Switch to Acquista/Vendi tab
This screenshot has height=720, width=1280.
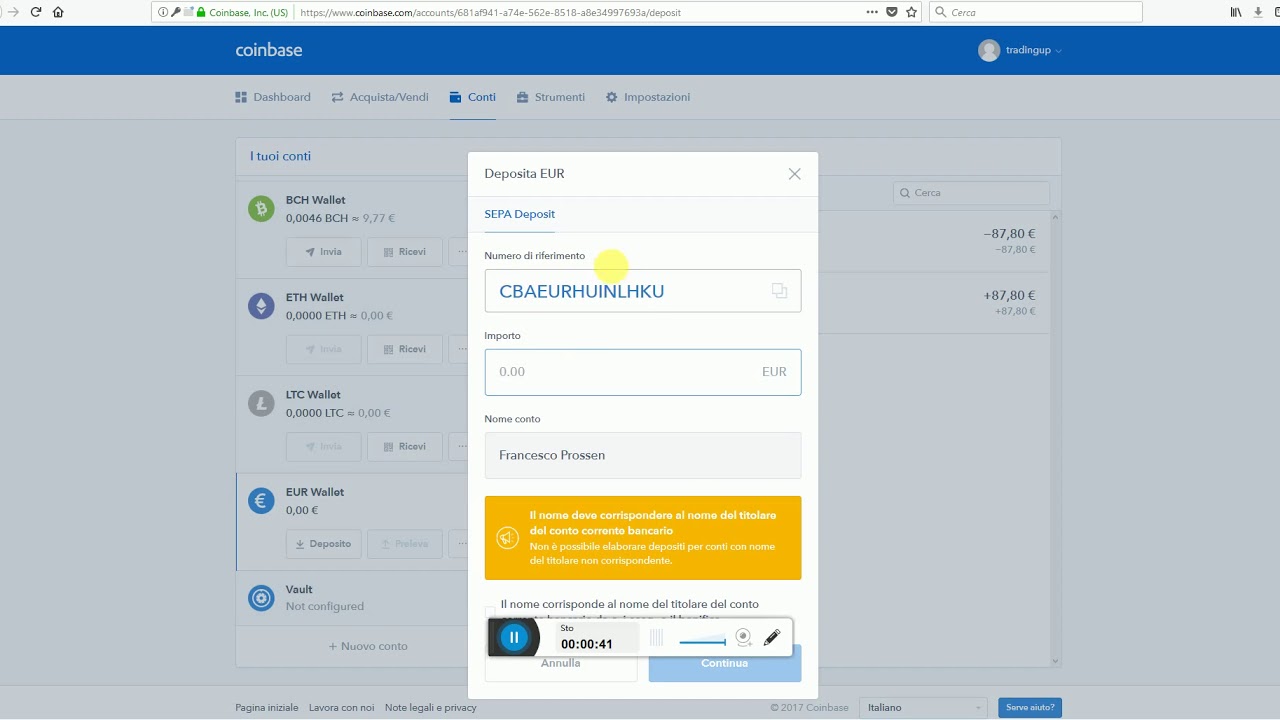click(x=380, y=97)
